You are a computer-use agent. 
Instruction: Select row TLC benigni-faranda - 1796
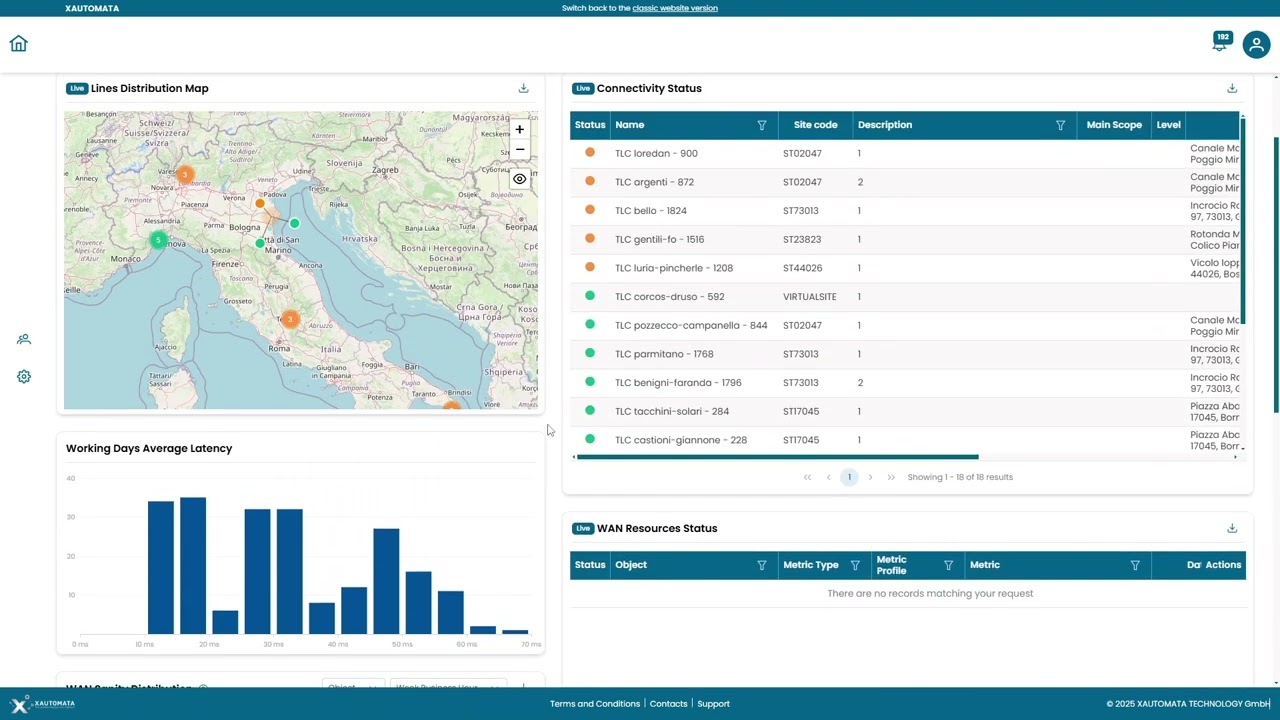point(905,383)
